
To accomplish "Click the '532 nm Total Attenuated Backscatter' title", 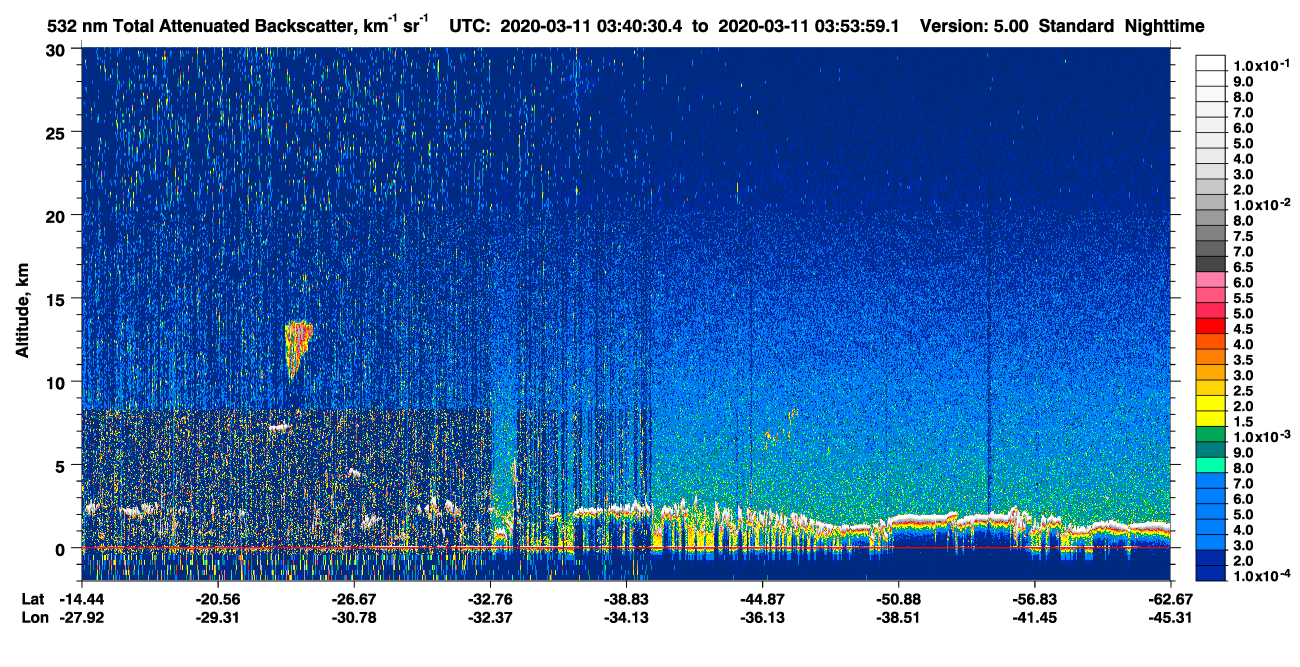I will (203, 26).
